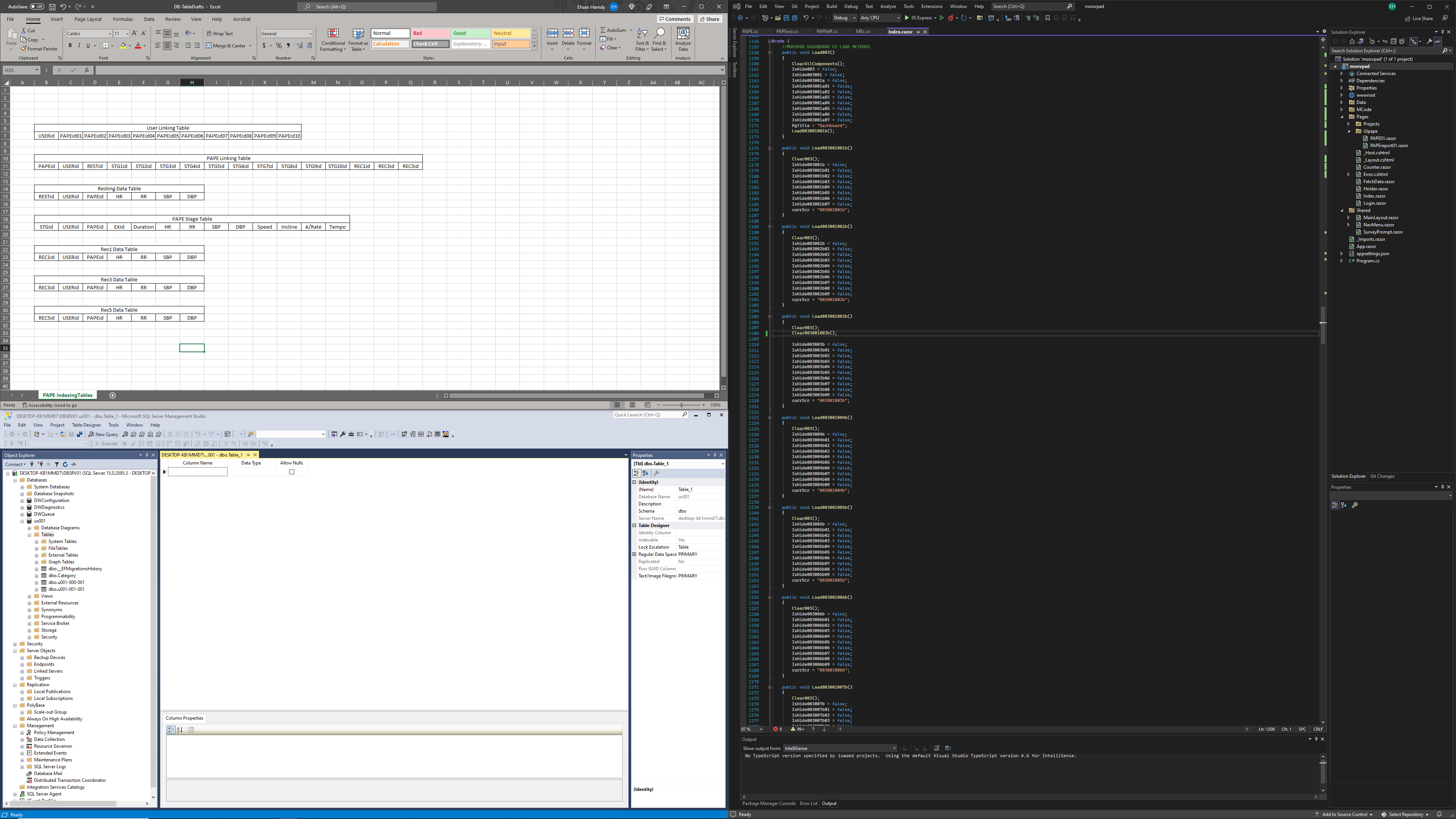Click Visual Studio save all icon
The width and height of the screenshot is (1456, 819).
[x=794, y=18]
